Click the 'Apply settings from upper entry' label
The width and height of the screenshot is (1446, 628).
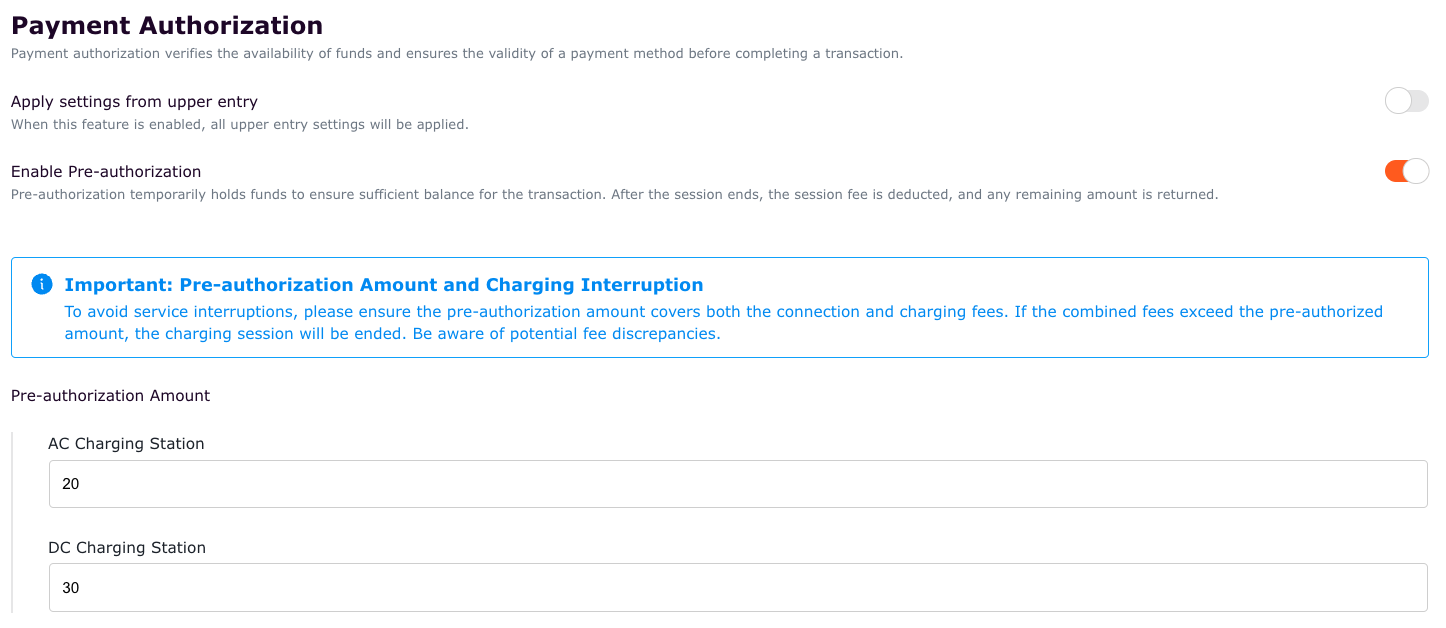pos(134,101)
